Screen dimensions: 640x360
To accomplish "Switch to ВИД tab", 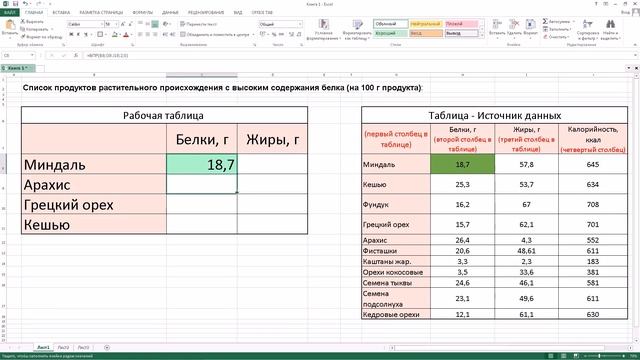I will (238, 12).
